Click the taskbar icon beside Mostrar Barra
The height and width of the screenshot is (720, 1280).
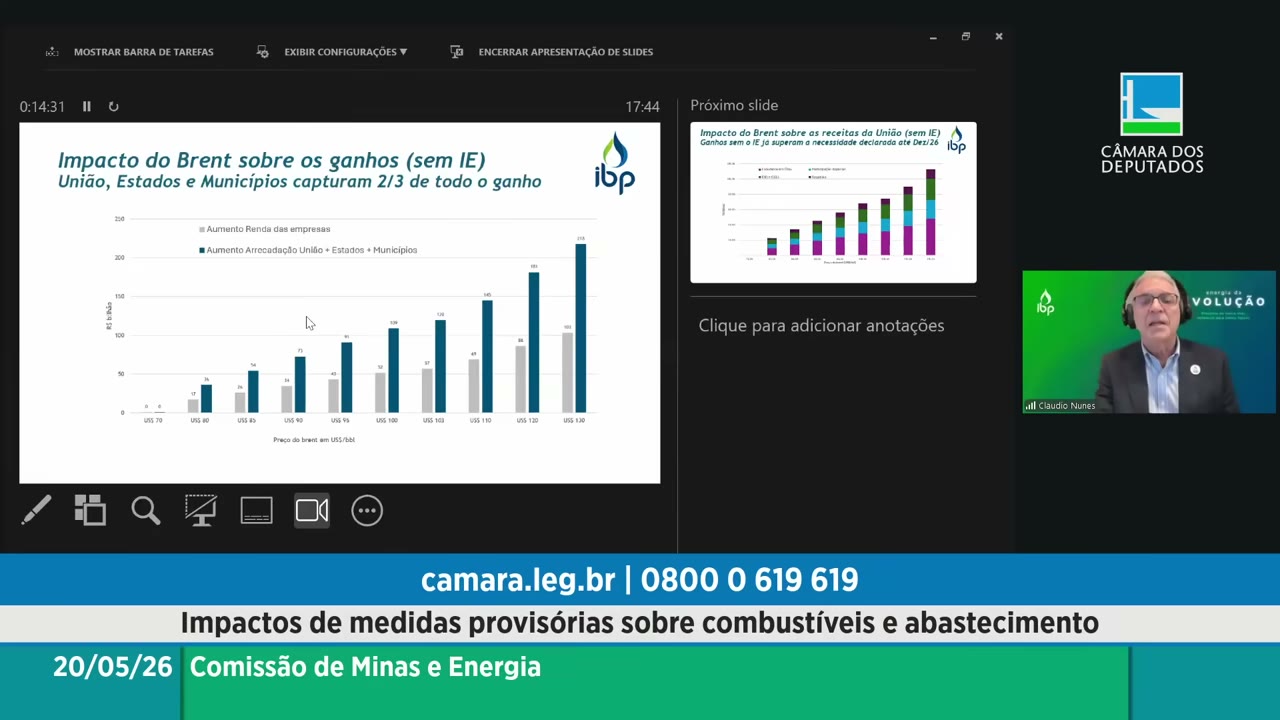click(x=52, y=52)
